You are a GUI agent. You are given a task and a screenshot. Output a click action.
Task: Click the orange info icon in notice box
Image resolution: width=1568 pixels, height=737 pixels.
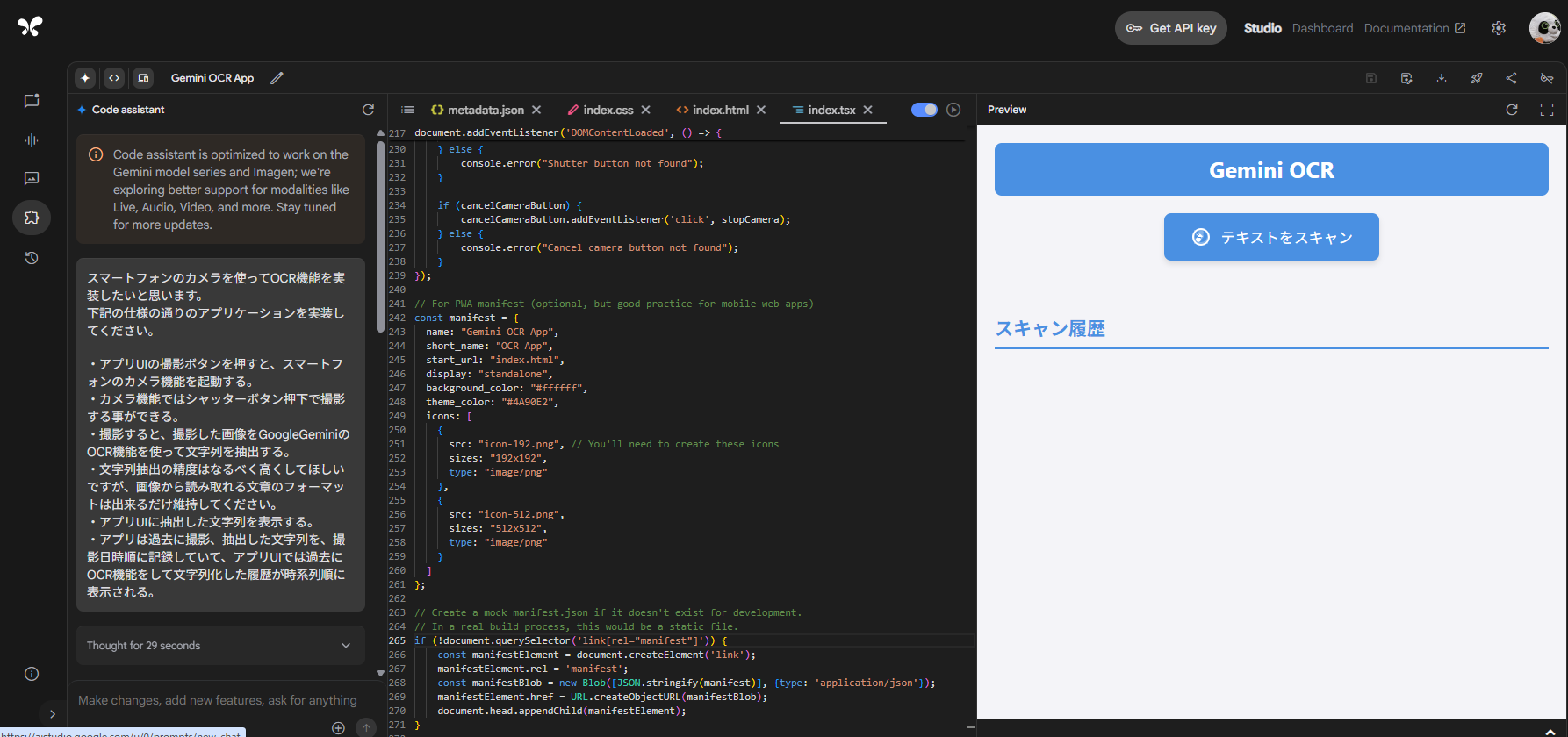click(x=96, y=154)
